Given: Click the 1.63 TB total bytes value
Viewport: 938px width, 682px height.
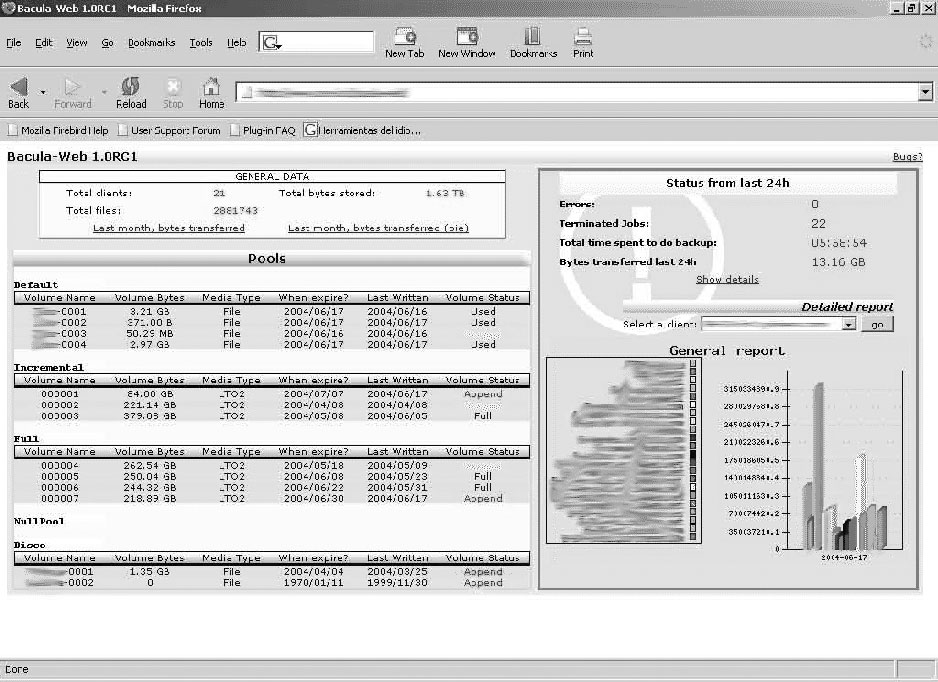Looking at the screenshot, I should tap(444, 193).
